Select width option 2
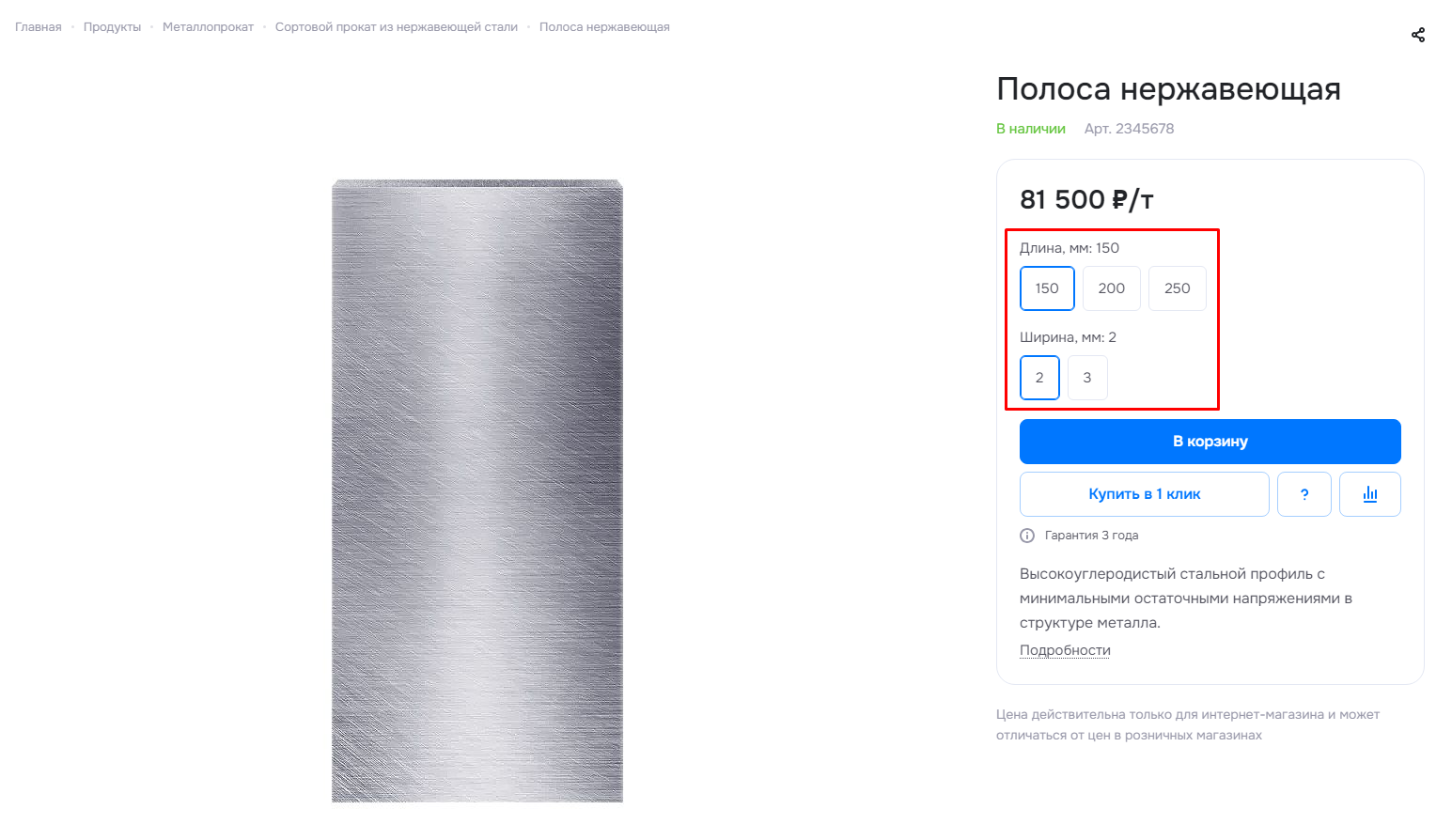This screenshot has height=840, width=1452. pyautogui.click(x=1039, y=378)
